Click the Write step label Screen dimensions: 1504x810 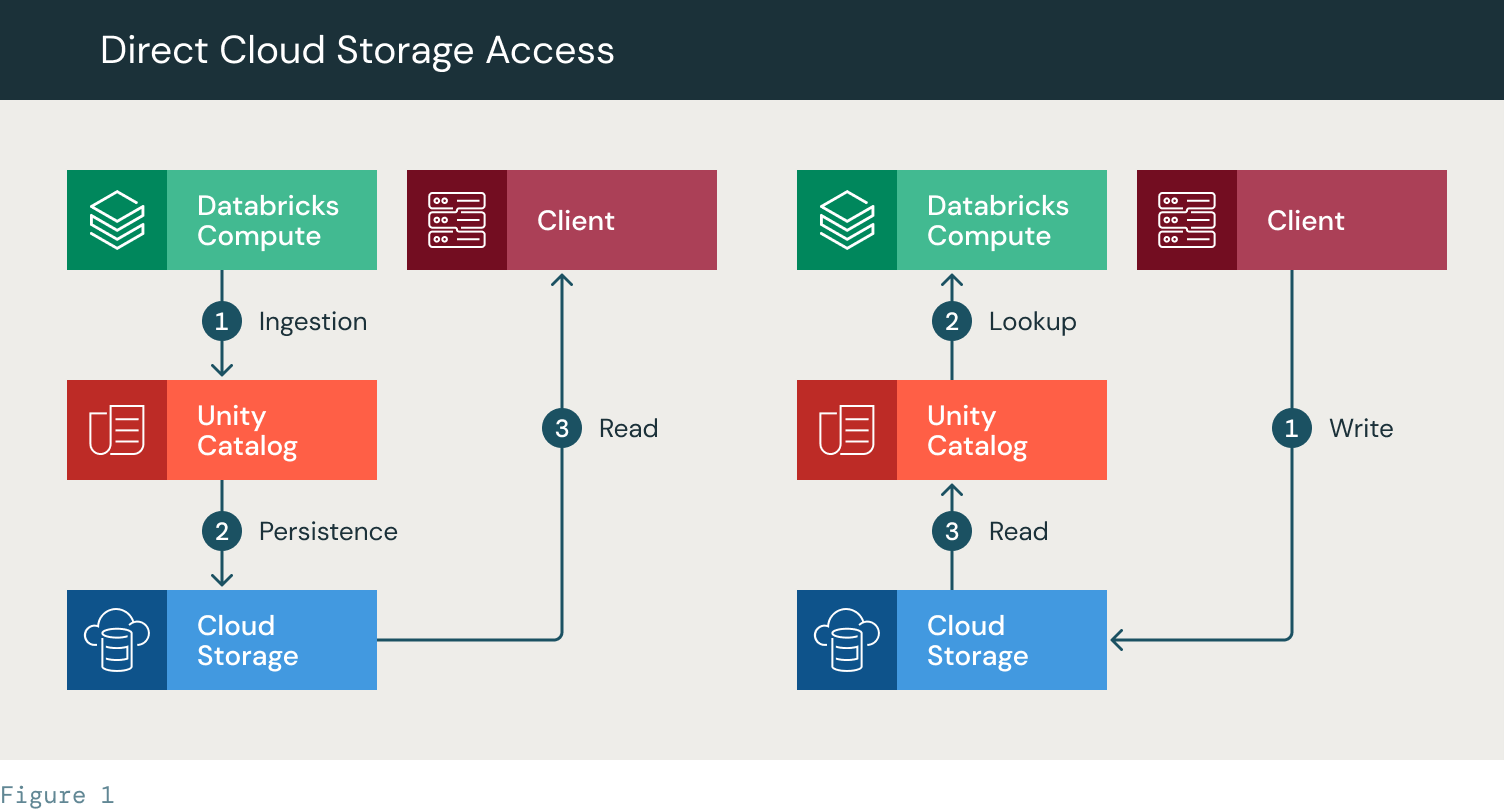(1361, 429)
